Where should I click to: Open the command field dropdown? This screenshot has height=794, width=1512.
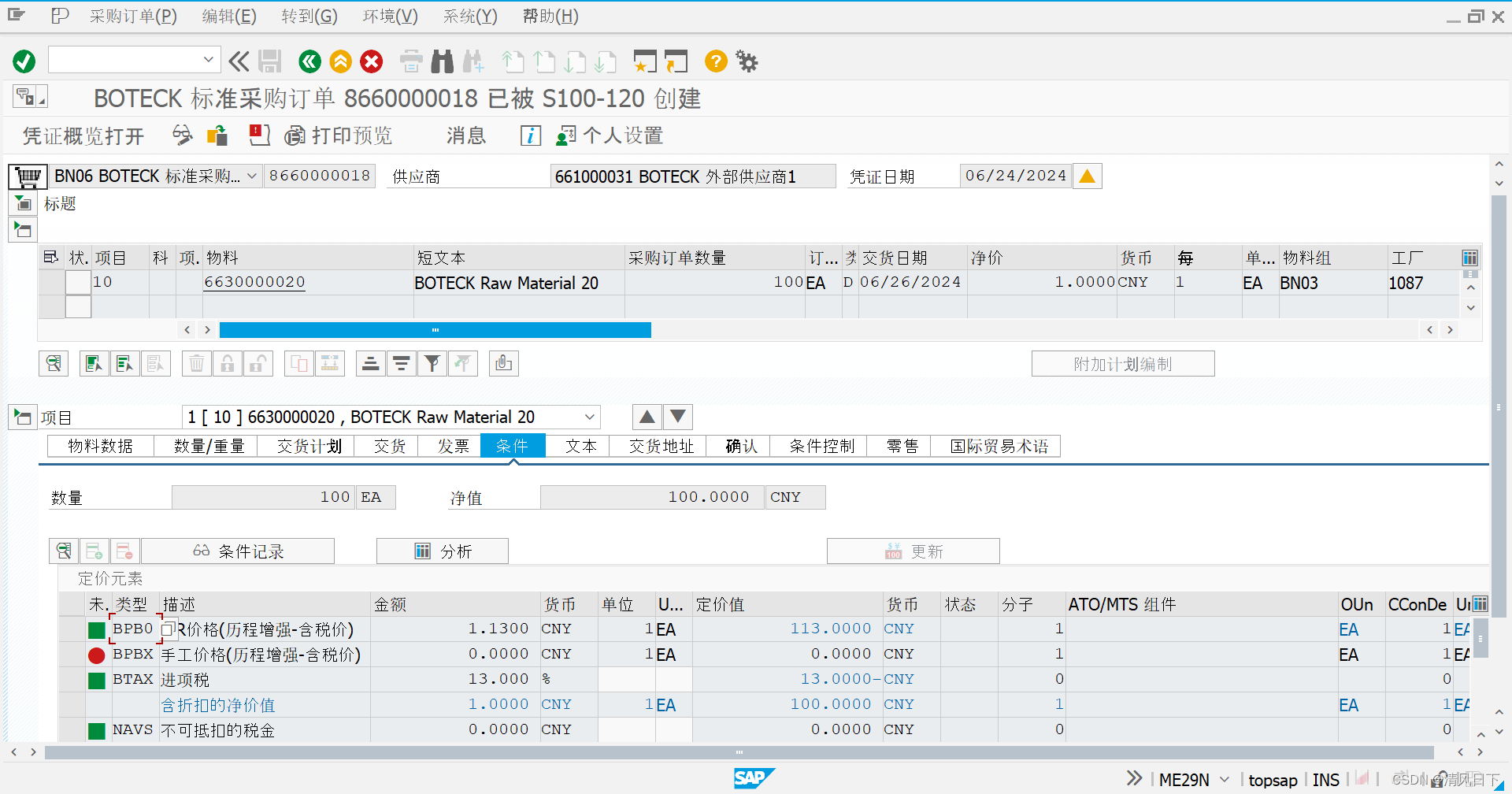pos(208,59)
